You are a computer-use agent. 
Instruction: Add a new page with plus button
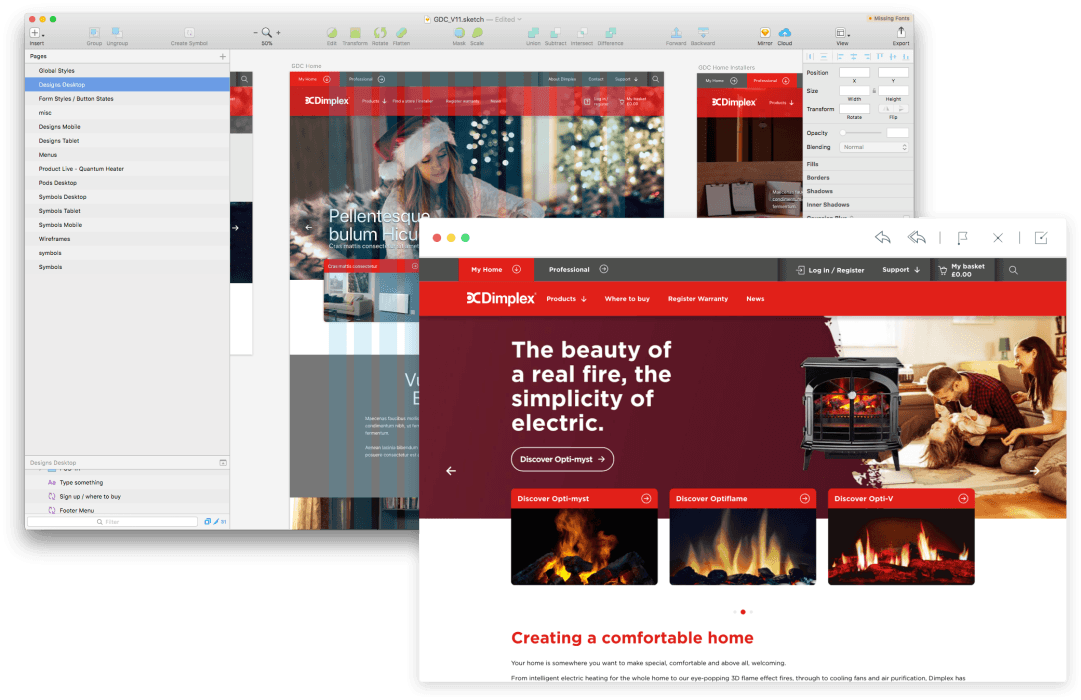222,57
